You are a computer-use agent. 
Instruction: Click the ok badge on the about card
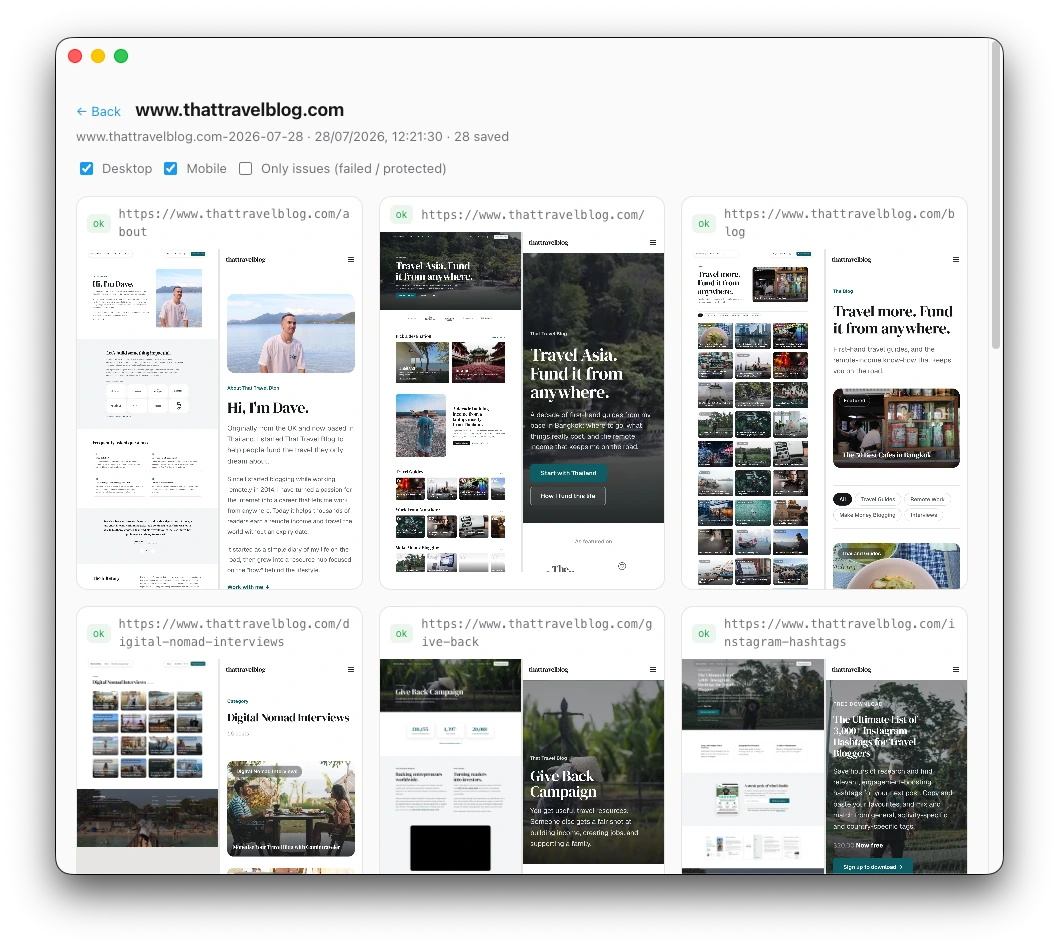[x=99, y=223]
